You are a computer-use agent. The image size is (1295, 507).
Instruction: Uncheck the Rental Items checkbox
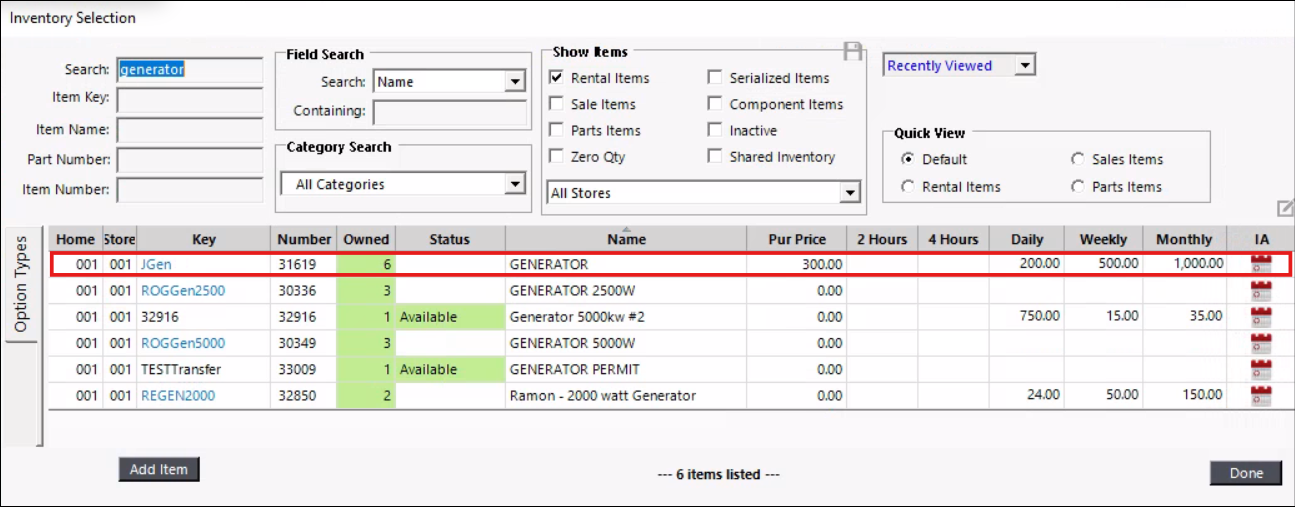pos(556,78)
